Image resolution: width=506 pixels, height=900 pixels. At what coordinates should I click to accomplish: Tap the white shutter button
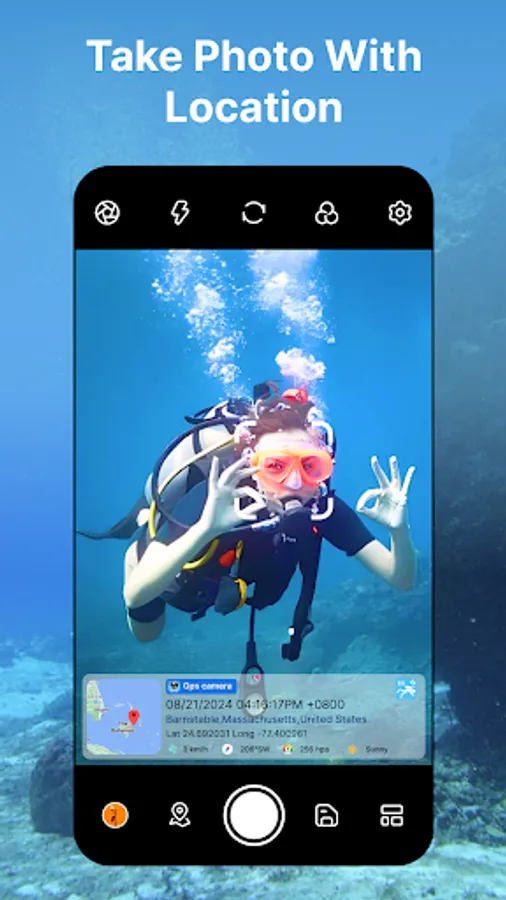click(x=254, y=815)
